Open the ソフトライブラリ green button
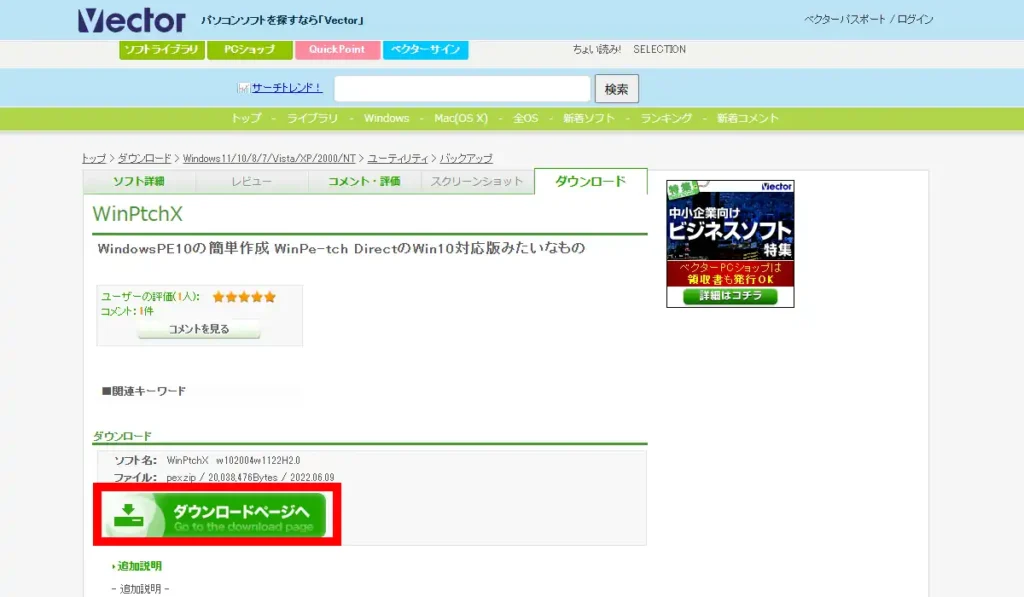 [161, 49]
